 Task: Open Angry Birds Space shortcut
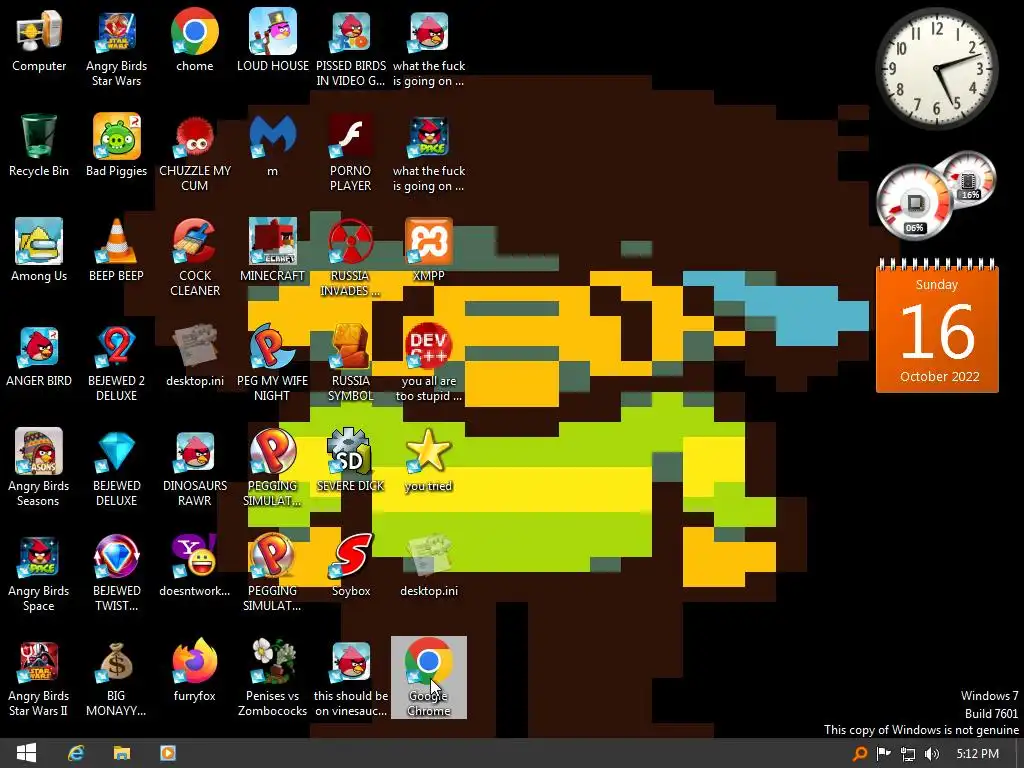(39, 573)
